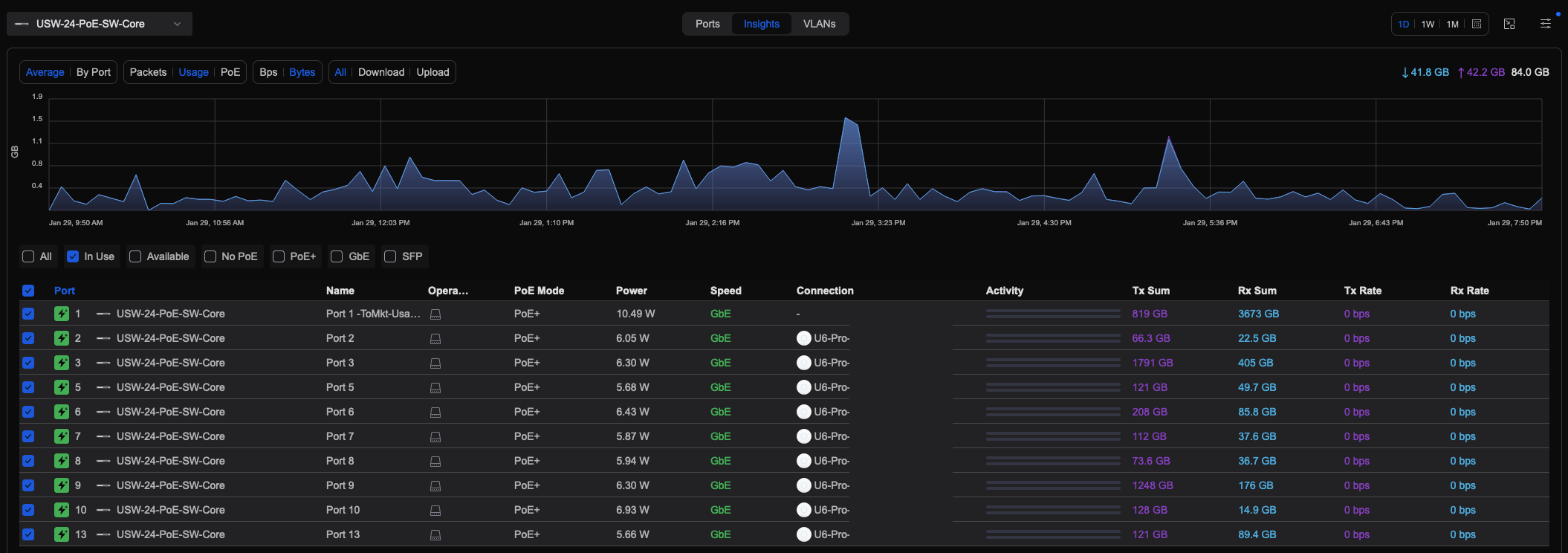Click the activity bar for Port 1
This screenshot has height=553, width=1568.
[1053, 314]
